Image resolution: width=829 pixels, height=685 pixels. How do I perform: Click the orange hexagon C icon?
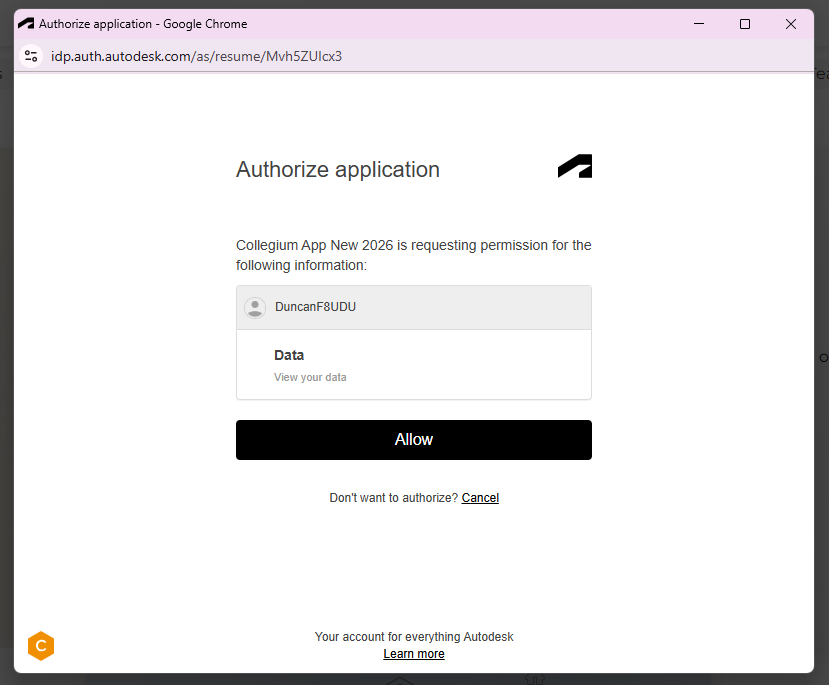(41, 646)
